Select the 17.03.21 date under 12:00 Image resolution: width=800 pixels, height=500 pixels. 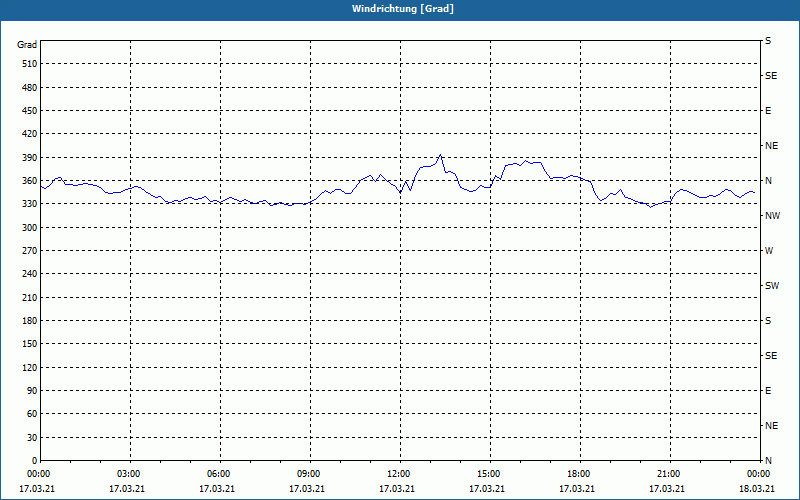396,489
